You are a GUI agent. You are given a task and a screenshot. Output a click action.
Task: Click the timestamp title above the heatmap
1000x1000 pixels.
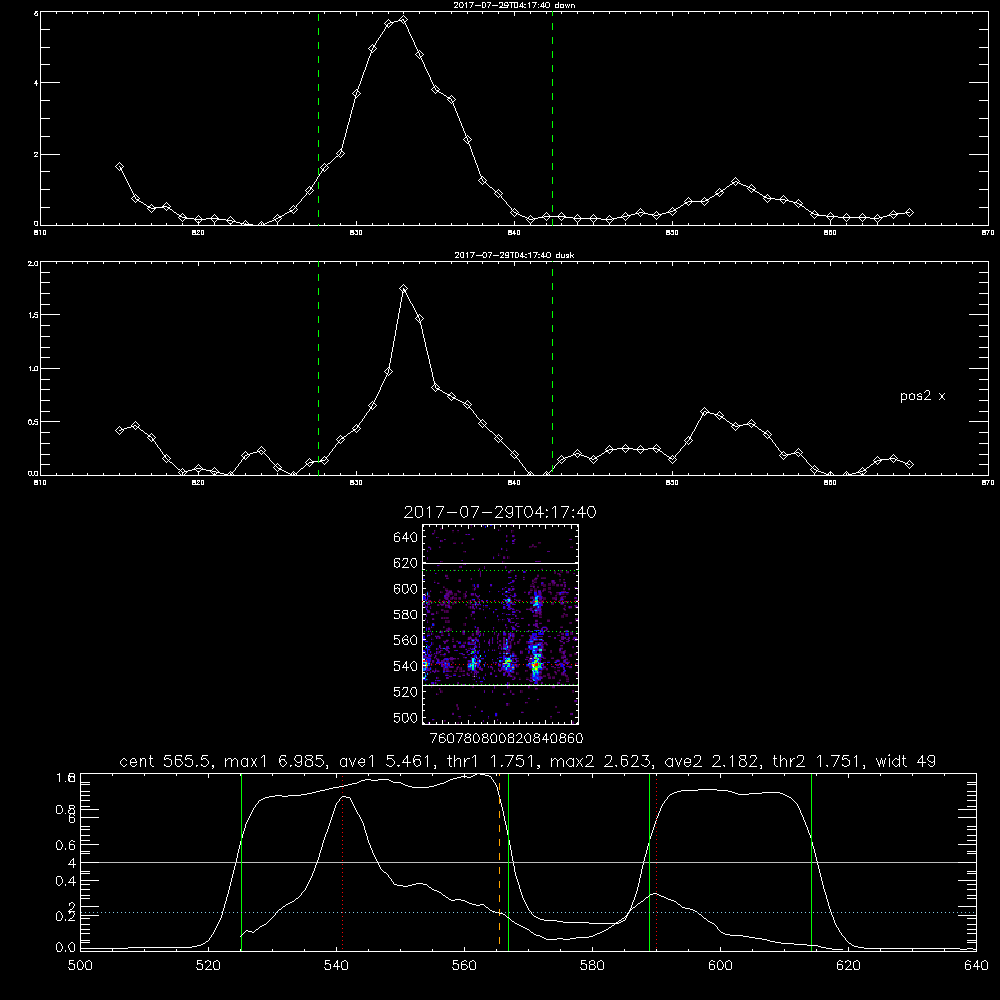point(500,512)
